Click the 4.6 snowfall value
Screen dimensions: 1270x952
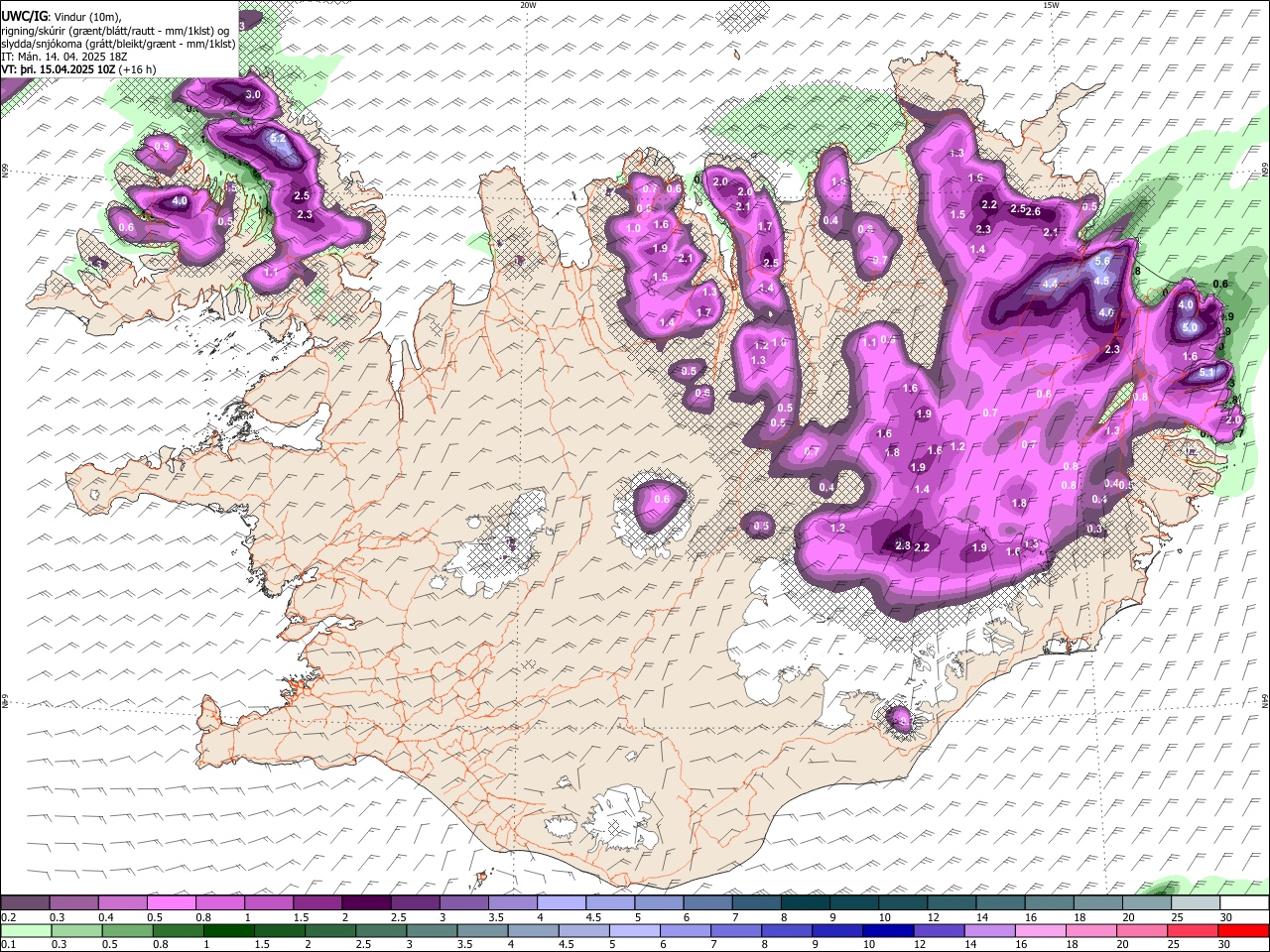[1107, 312]
